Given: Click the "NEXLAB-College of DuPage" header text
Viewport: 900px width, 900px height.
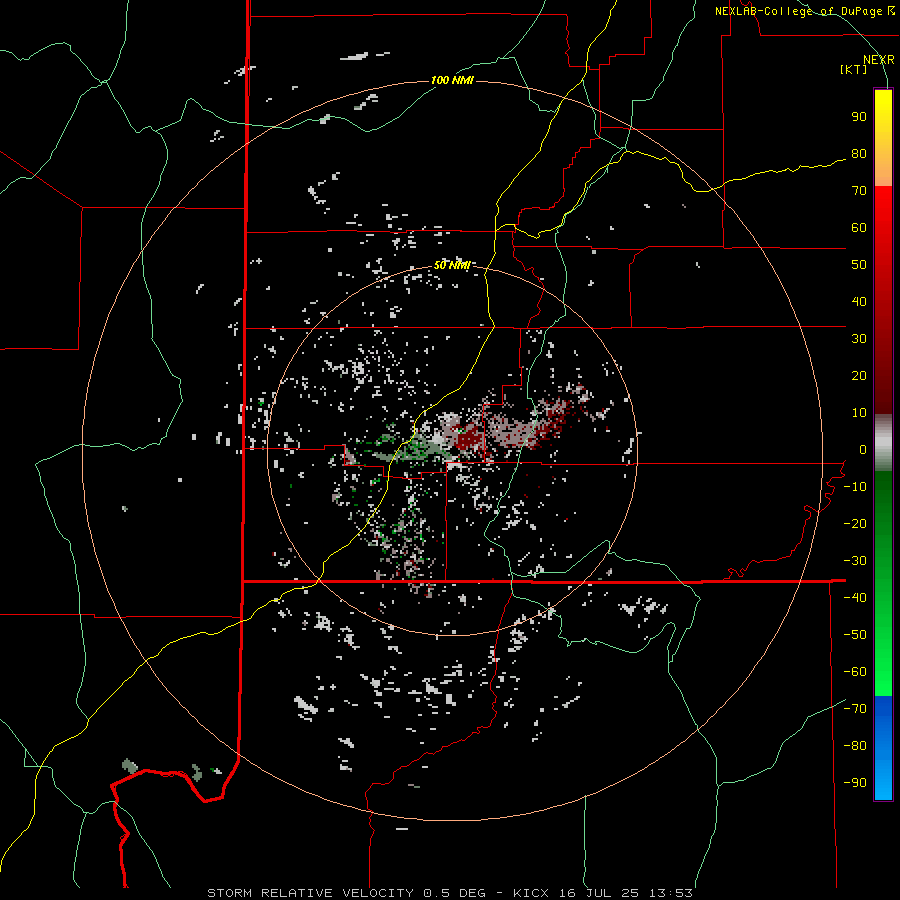Looking at the screenshot, I should tap(798, 11).
